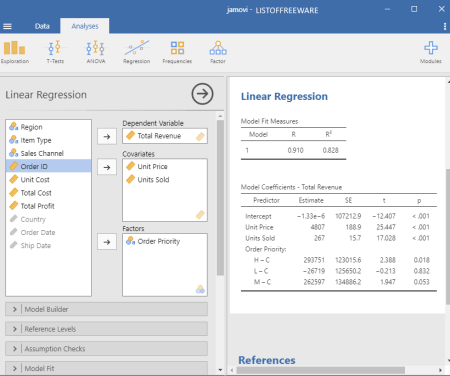The height and width of the screenshot is (376, 450).
Task: Click scroll-up arrow of options panel
Action: (220, 116)
